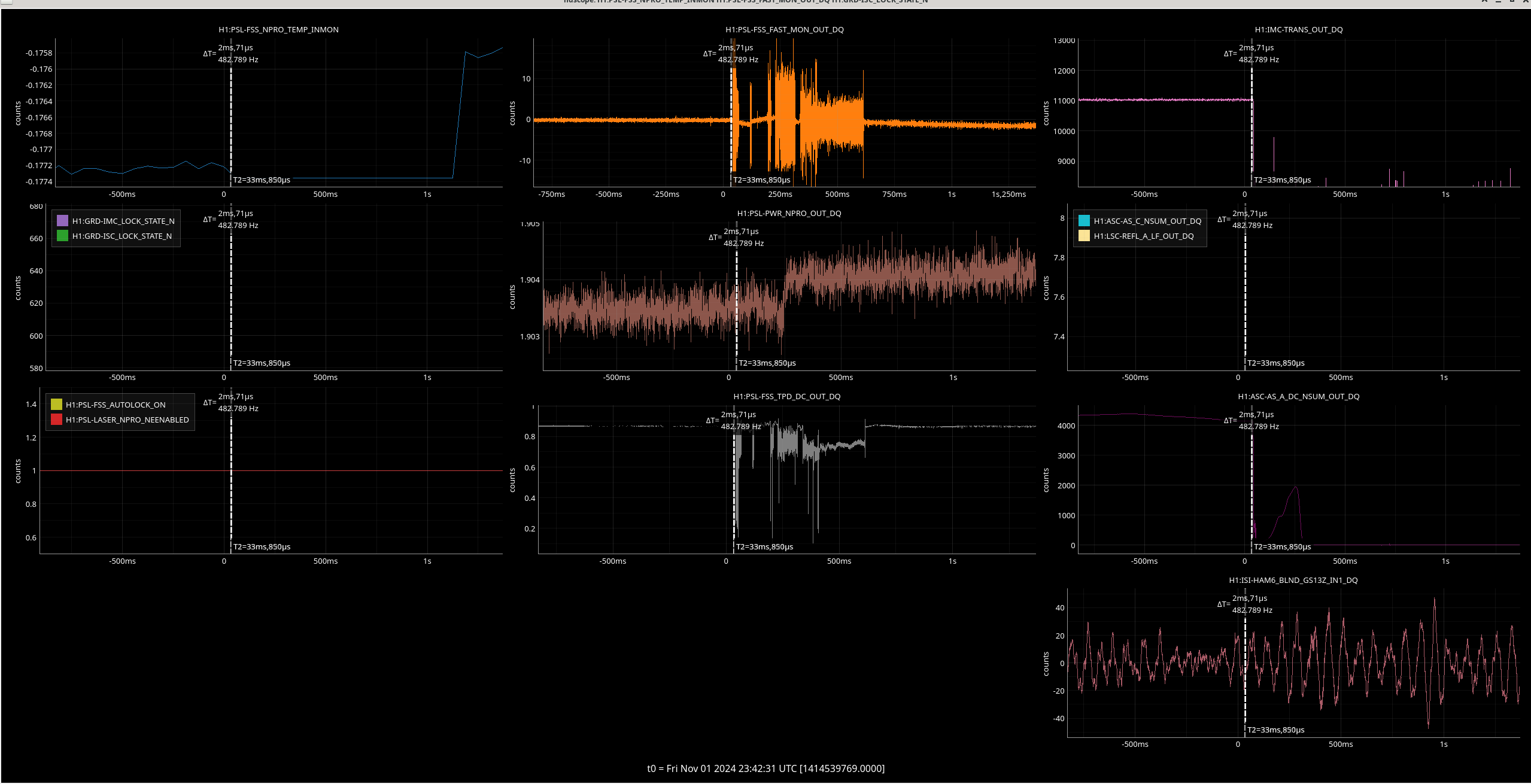The width and height of the screenshot is (1531, 784).
Task: Select the H1:GRD-ISC_LOCK_STATE_N legend label
Action: 122,236
